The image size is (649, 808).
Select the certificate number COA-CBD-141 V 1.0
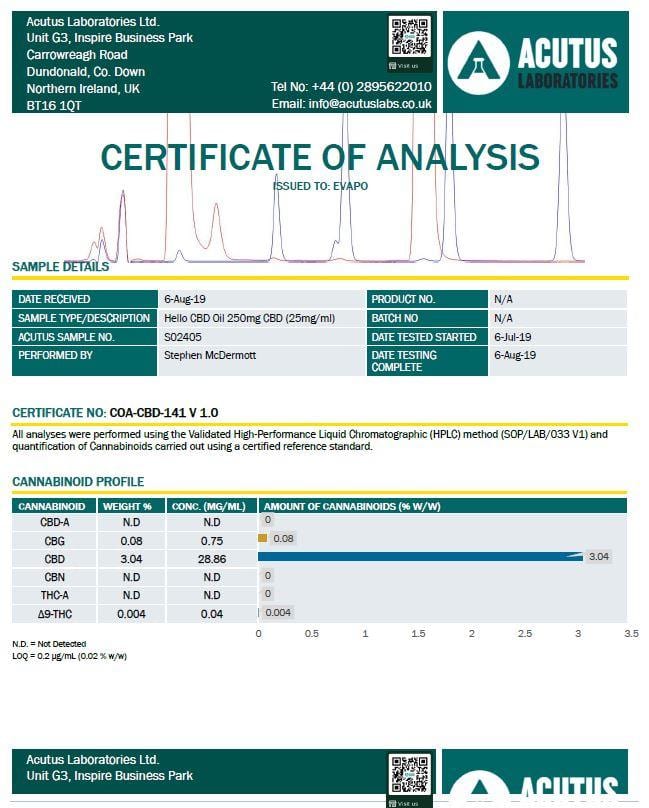pyautogui.click(x=164, y=413)
